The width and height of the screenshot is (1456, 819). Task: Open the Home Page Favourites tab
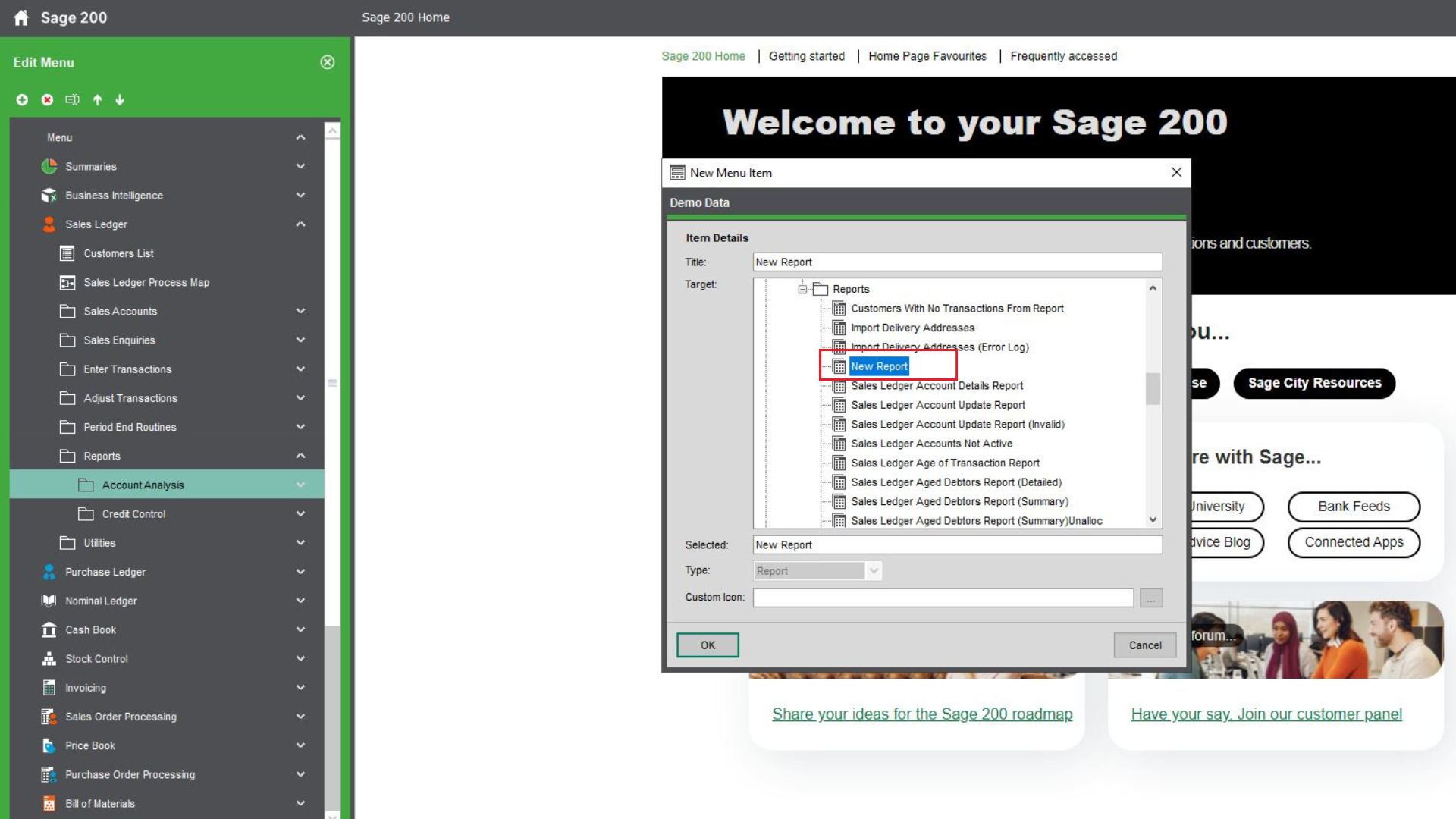927,55
